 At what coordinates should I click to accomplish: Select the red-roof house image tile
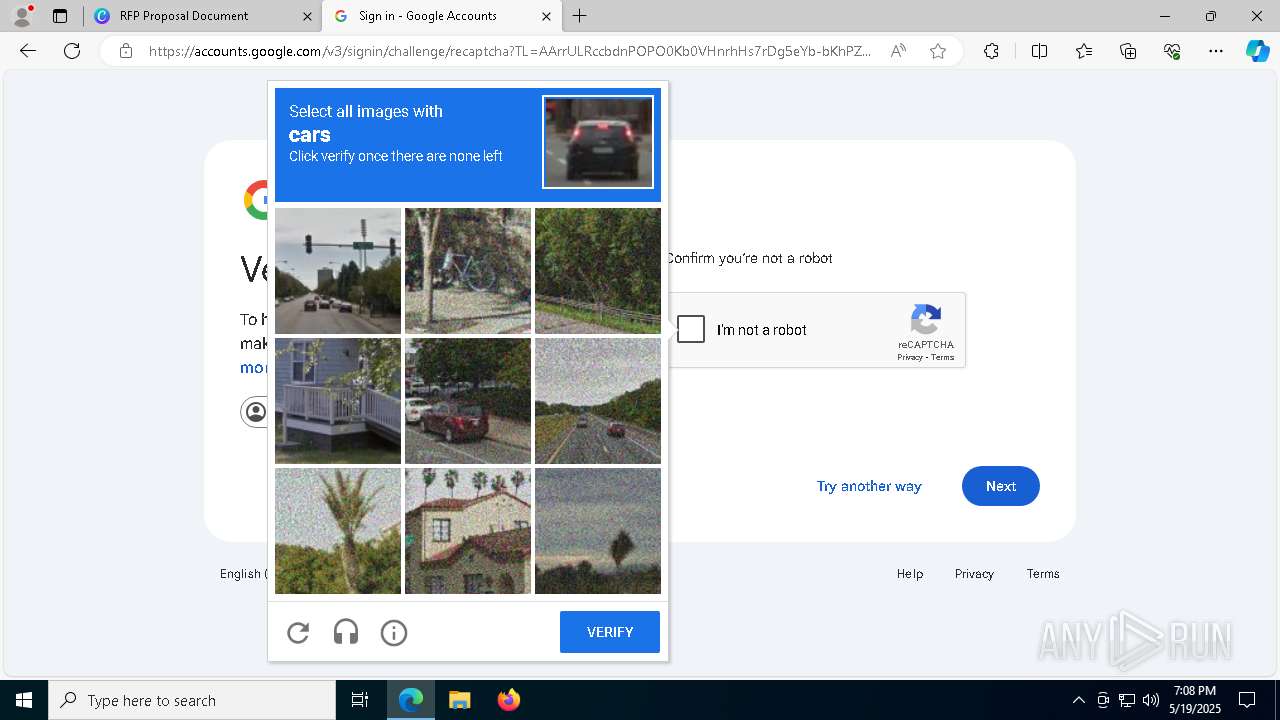point(468,531)
